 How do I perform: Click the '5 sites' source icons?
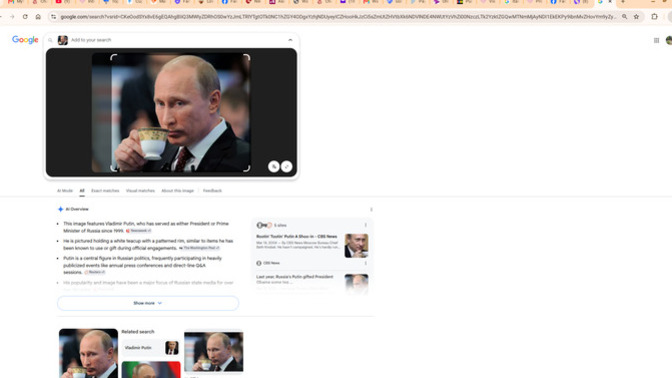[264, 225]
